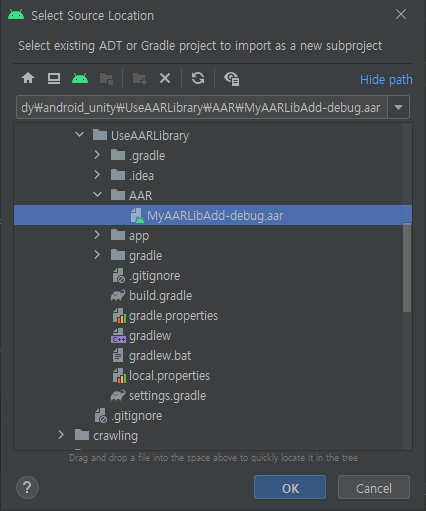Expand the gradle folder chevron
This screenshot has height=511, width=426.
(97, 255)
